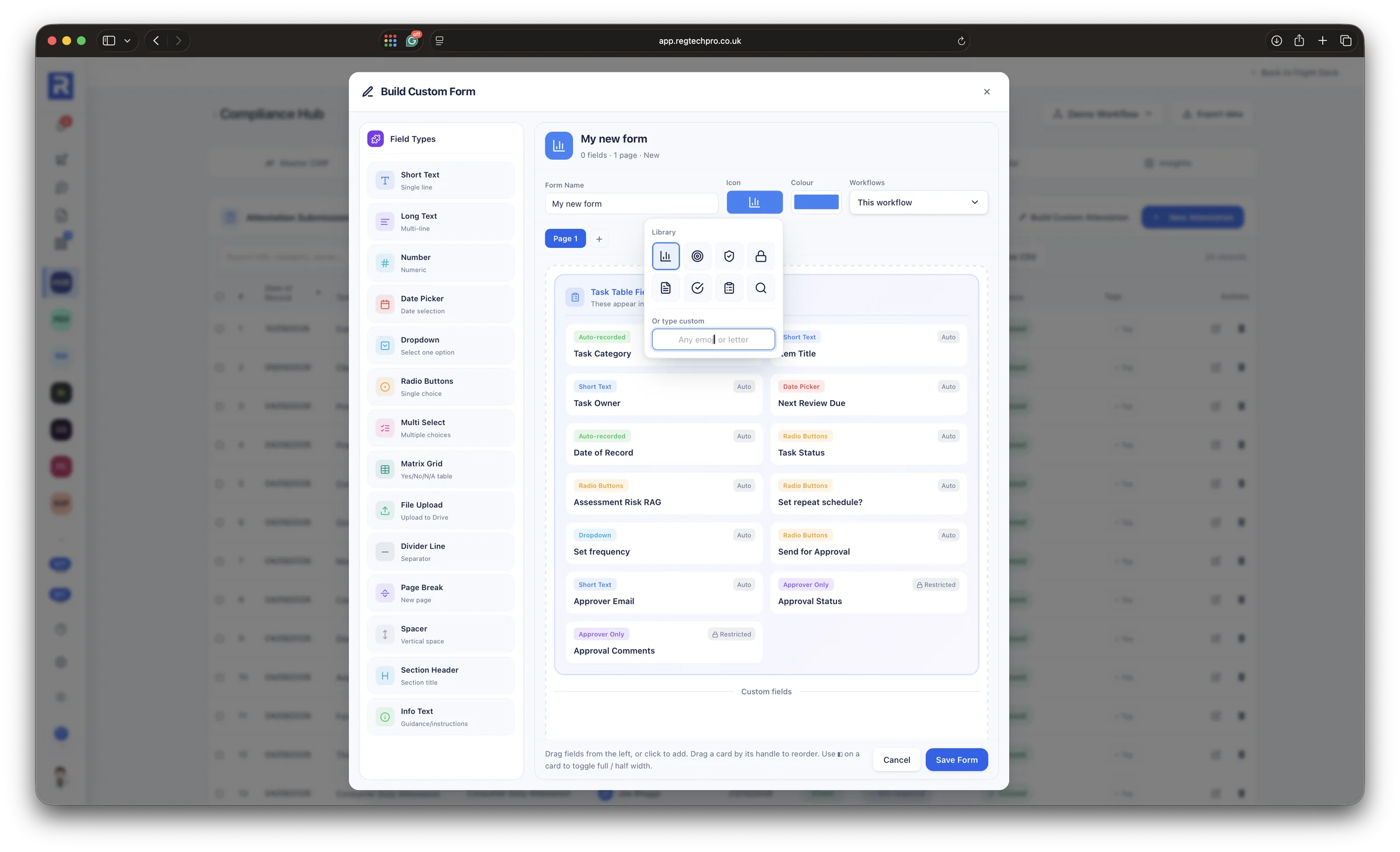1400x852 pixels.
Task: Add a Multi Select field type
Action: click(441, 429)
